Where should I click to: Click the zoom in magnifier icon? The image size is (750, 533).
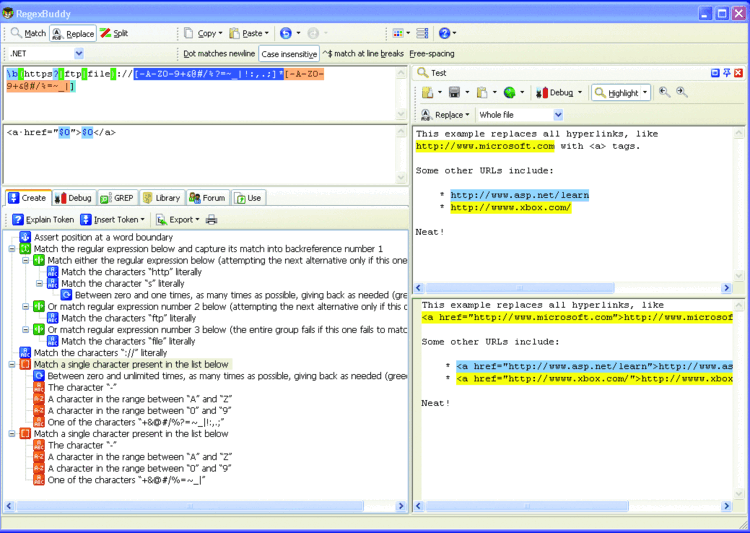[x=682, y=92]
